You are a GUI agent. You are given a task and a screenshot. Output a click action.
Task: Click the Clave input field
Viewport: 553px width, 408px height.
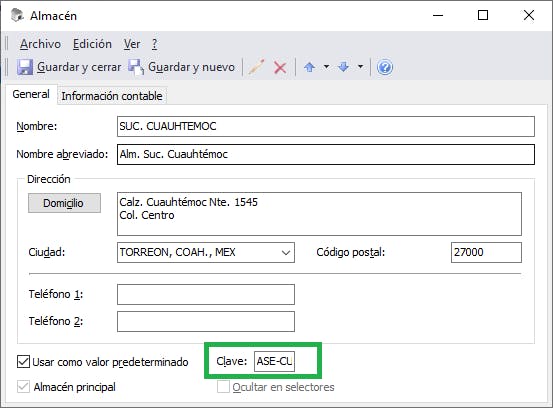pos(274,361)
